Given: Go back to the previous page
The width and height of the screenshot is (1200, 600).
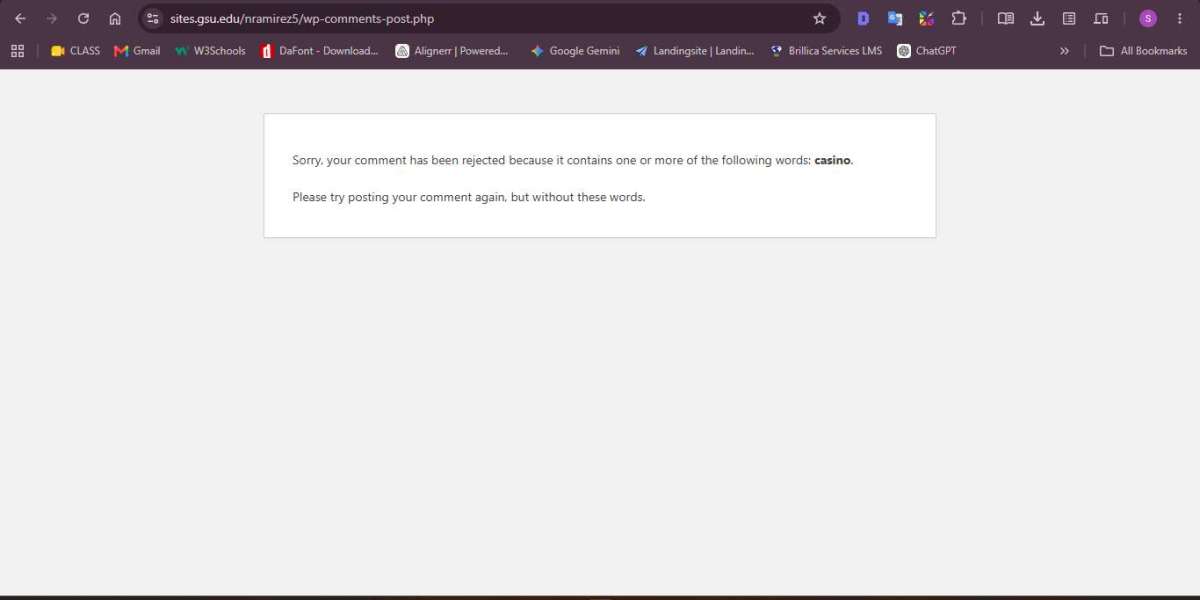Looking at the screenshot, I should [20, 18].
